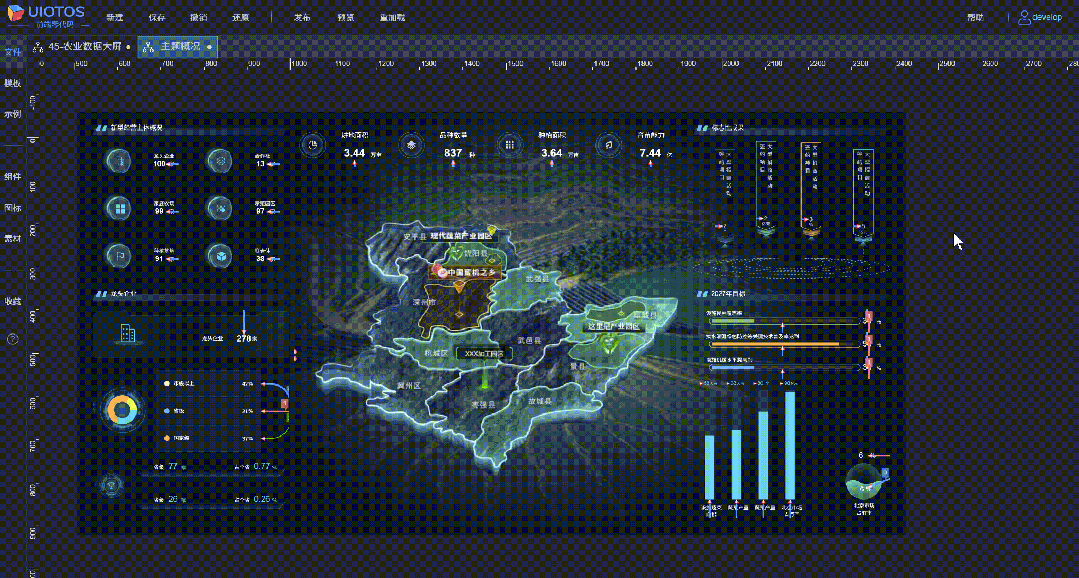Click 重加载 to reload the page

[x=392, y=18]
